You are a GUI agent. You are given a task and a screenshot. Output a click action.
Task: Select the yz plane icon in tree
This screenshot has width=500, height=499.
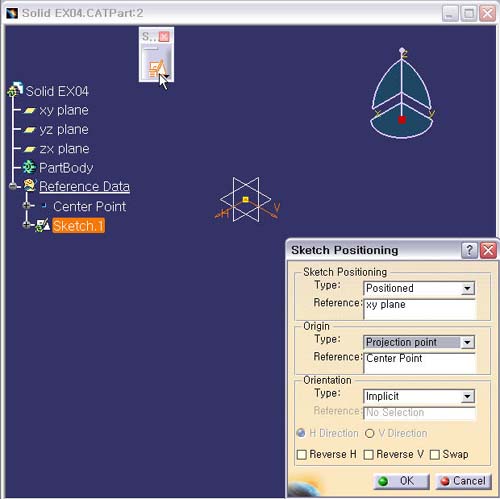(x=29, y=130)
